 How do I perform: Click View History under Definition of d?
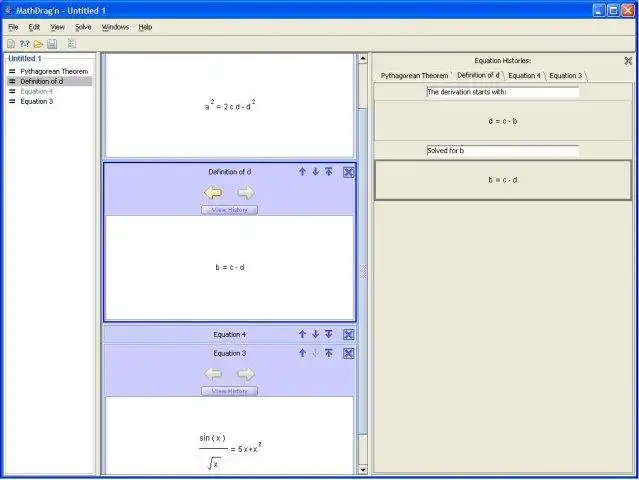coord(229,210)
